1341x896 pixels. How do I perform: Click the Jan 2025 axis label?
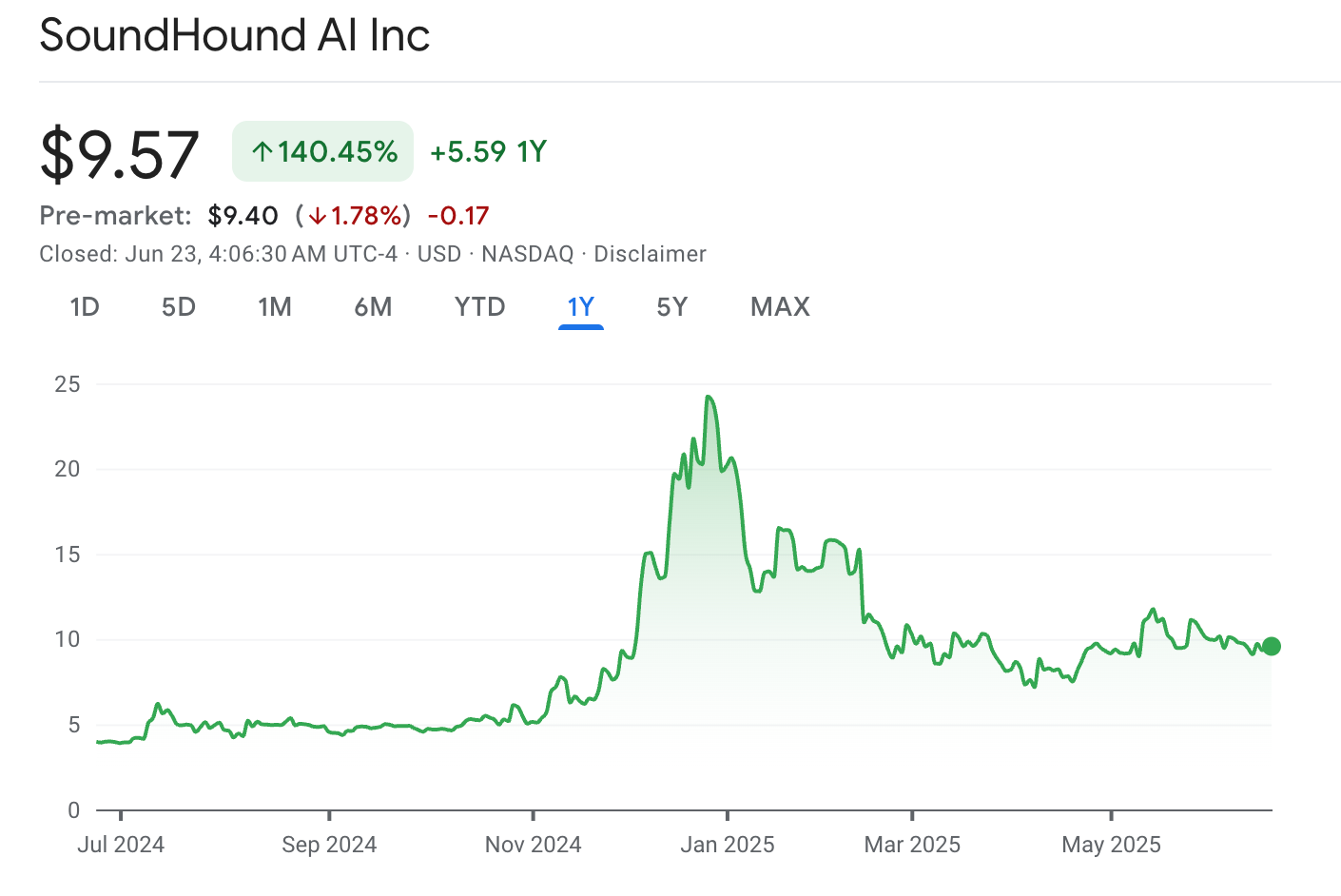728,845
